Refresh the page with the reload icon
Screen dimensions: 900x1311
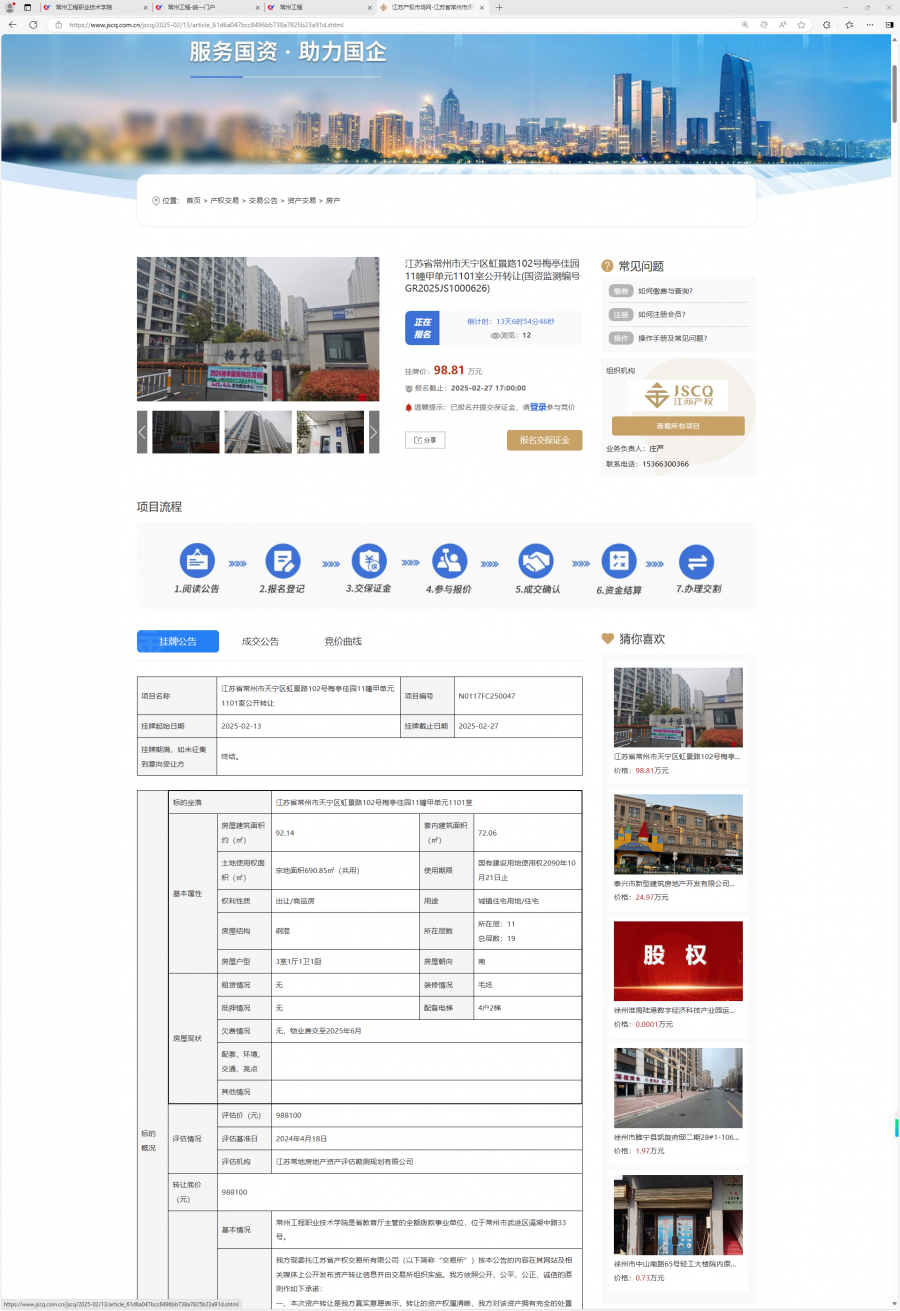click(x=32, y=24)
